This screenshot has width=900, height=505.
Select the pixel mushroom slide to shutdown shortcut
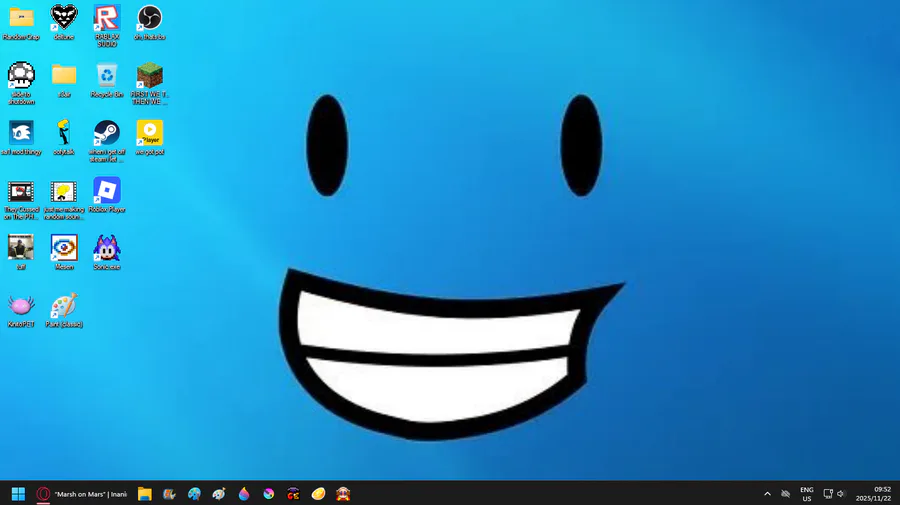pyautogui.click(x=21, y=75)
